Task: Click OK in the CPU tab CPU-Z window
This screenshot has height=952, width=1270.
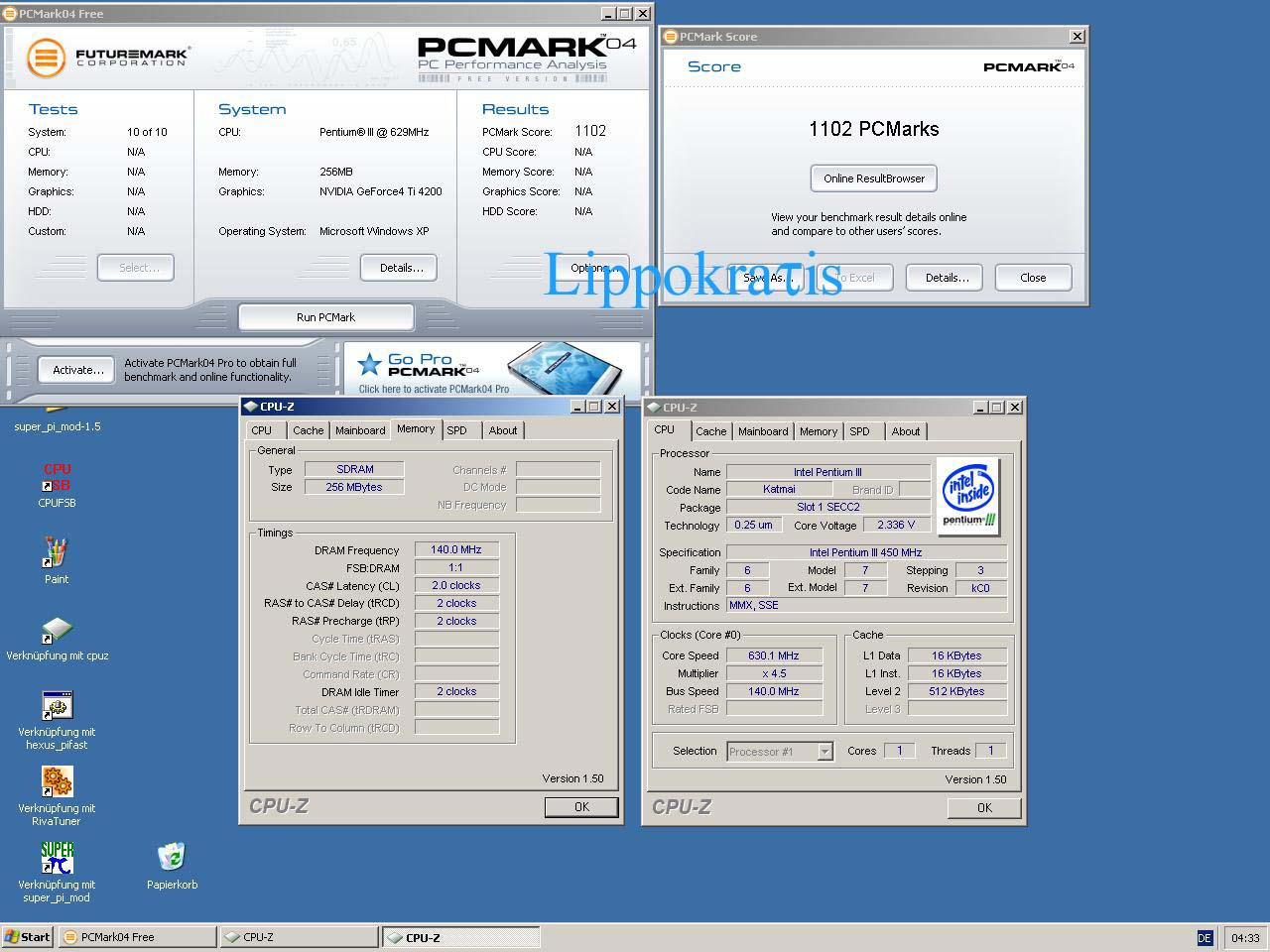Action: pyautogui.click(x=984, y=808)
